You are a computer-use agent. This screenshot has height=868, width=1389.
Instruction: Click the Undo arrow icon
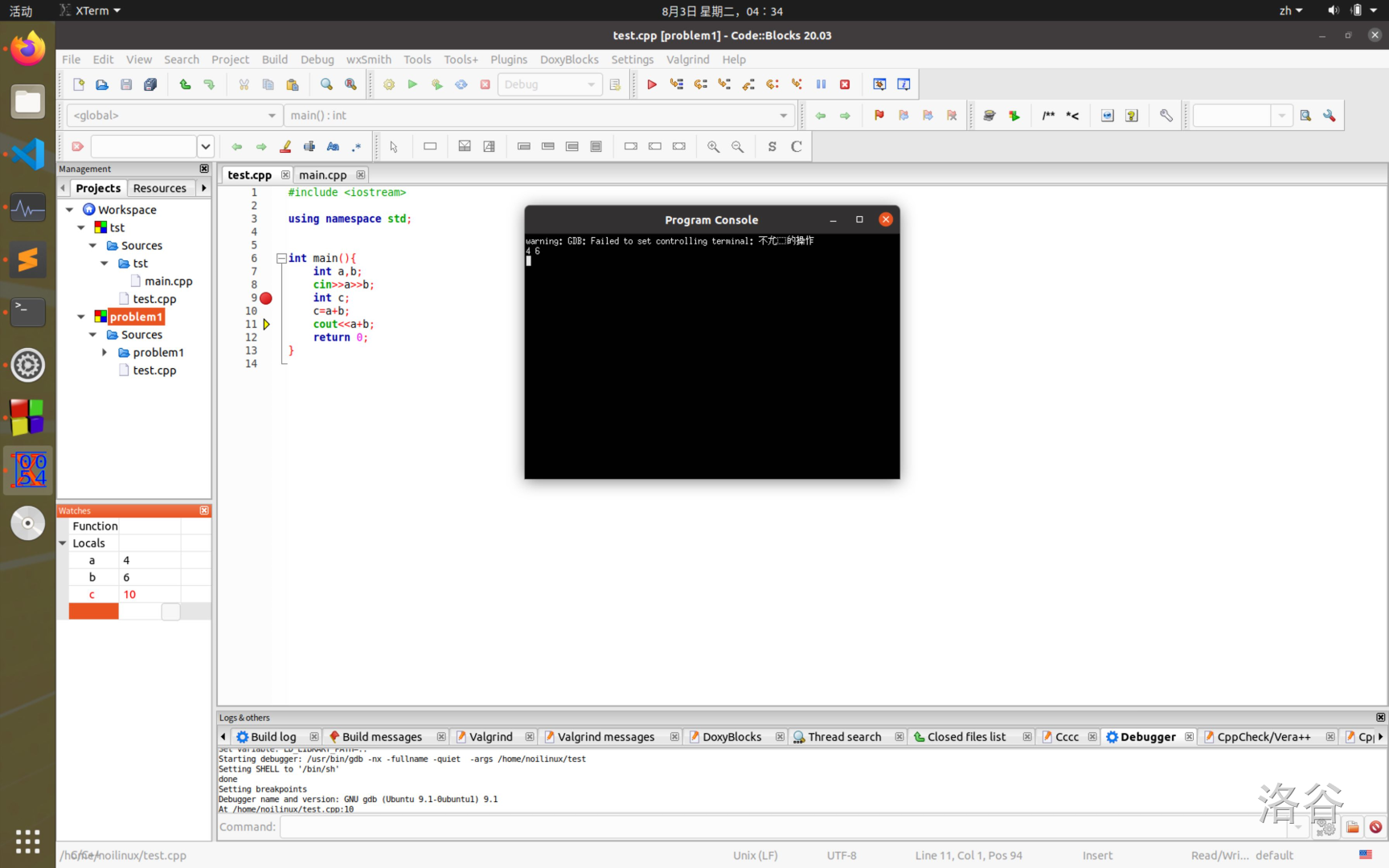(185, 84)
